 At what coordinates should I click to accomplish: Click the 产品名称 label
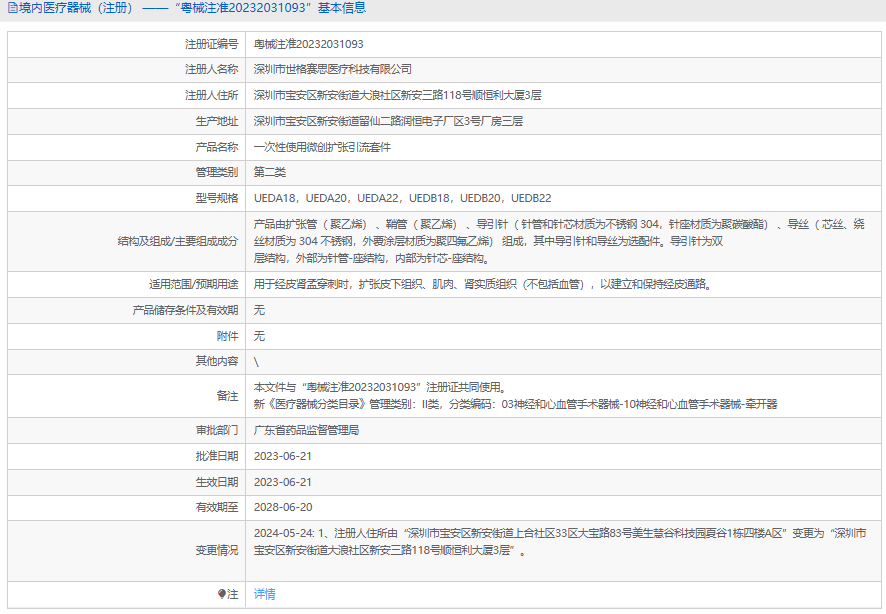(x=217, y=147)
